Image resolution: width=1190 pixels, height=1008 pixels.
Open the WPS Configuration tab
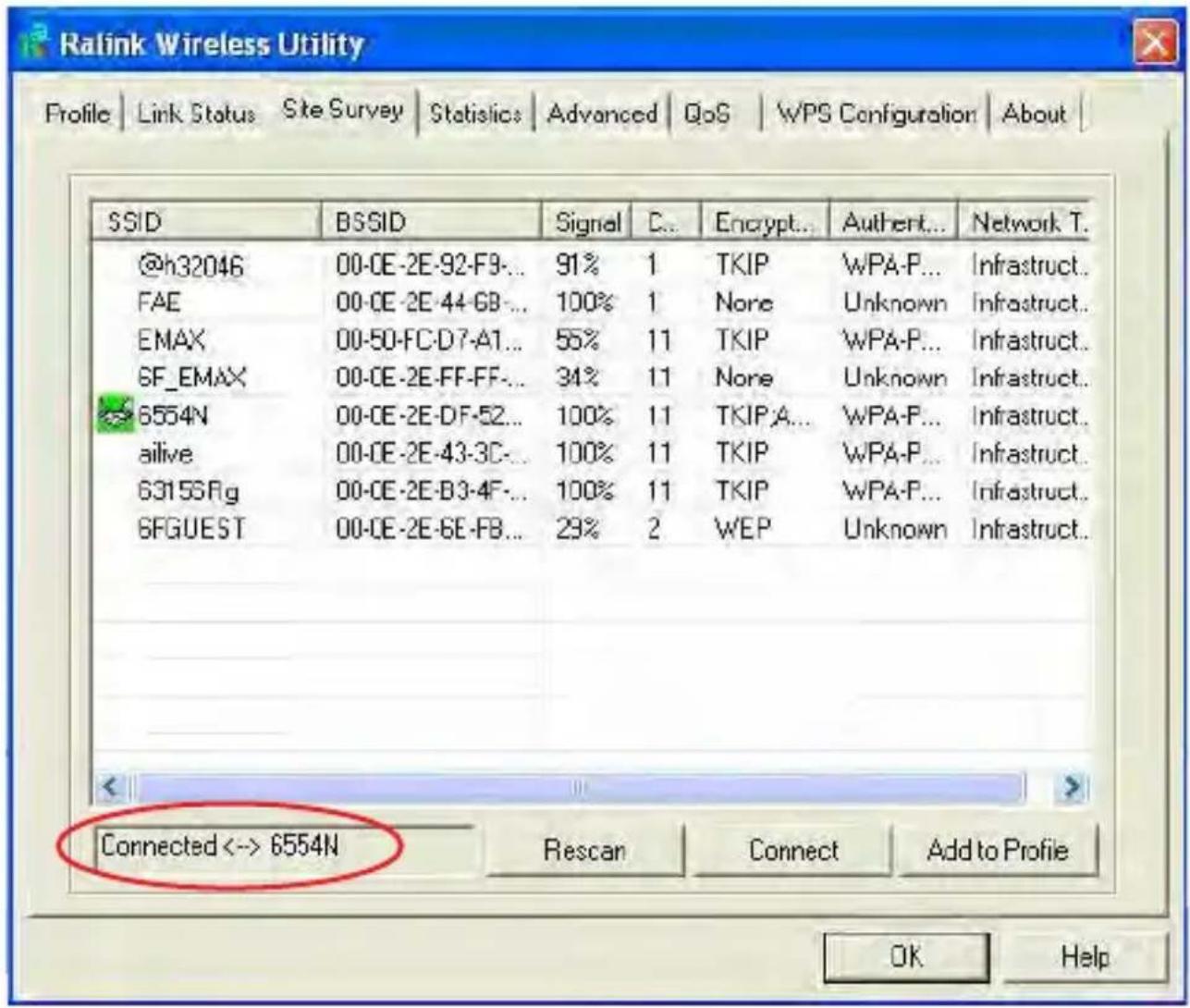(876, 114)
